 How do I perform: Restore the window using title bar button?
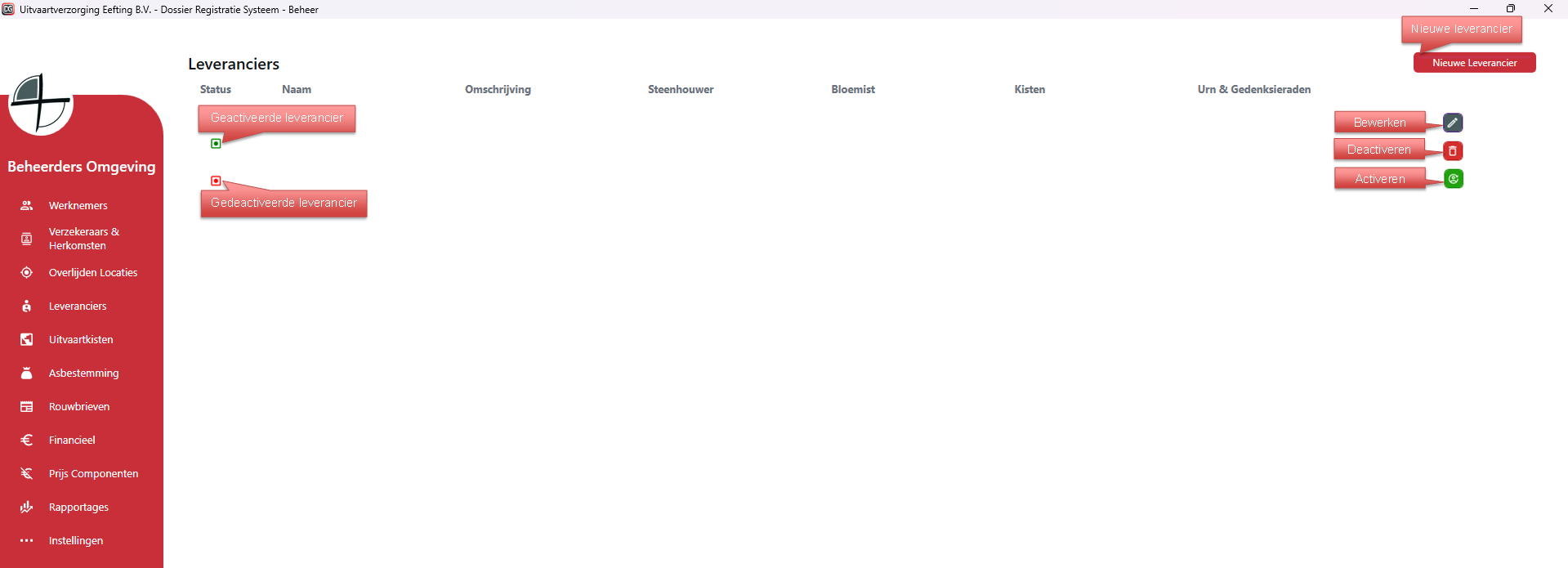(x=1511, y=9)
